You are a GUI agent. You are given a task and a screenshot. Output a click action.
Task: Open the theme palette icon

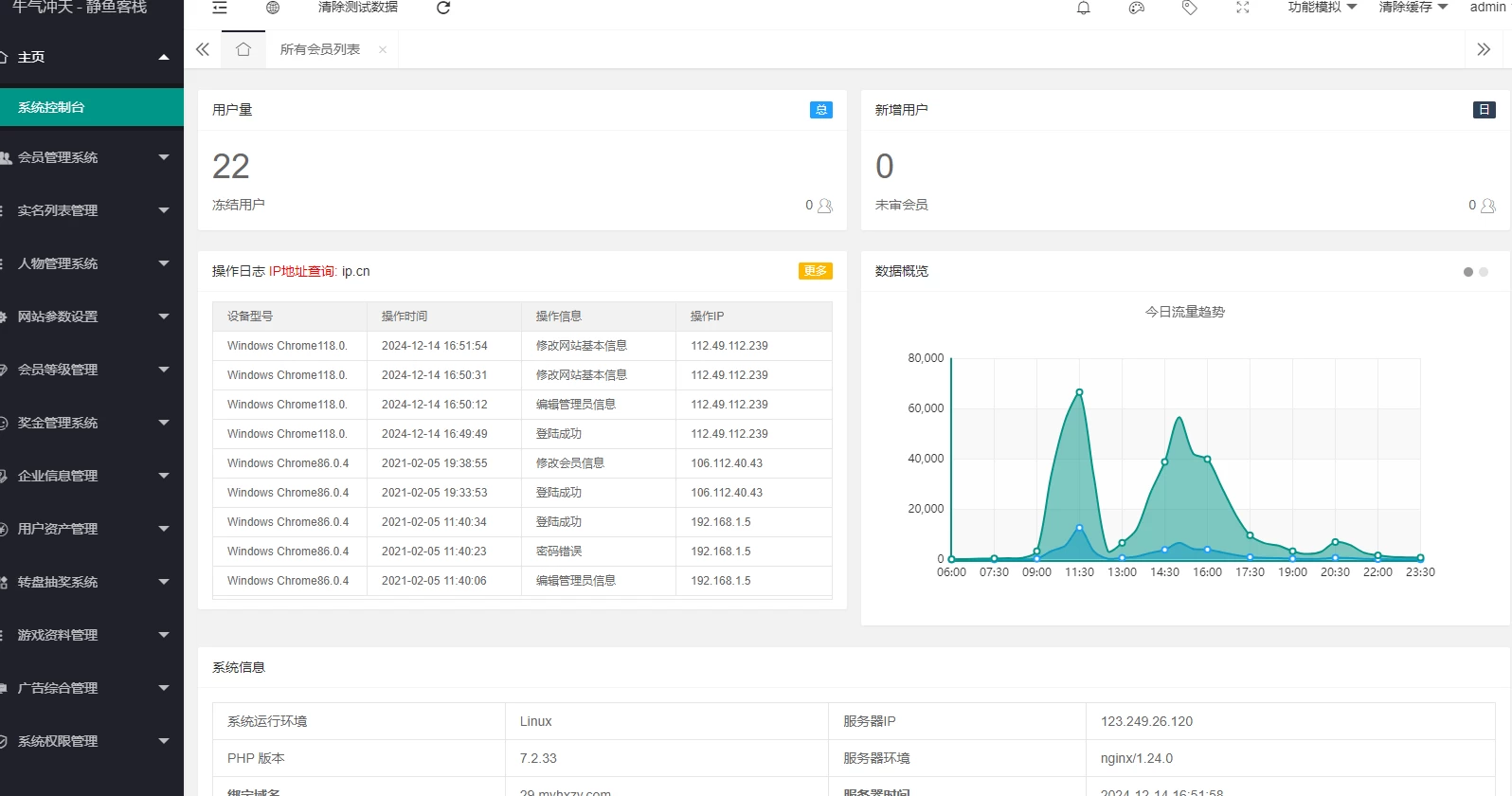pyautogui.click(x=1137, y=8)
